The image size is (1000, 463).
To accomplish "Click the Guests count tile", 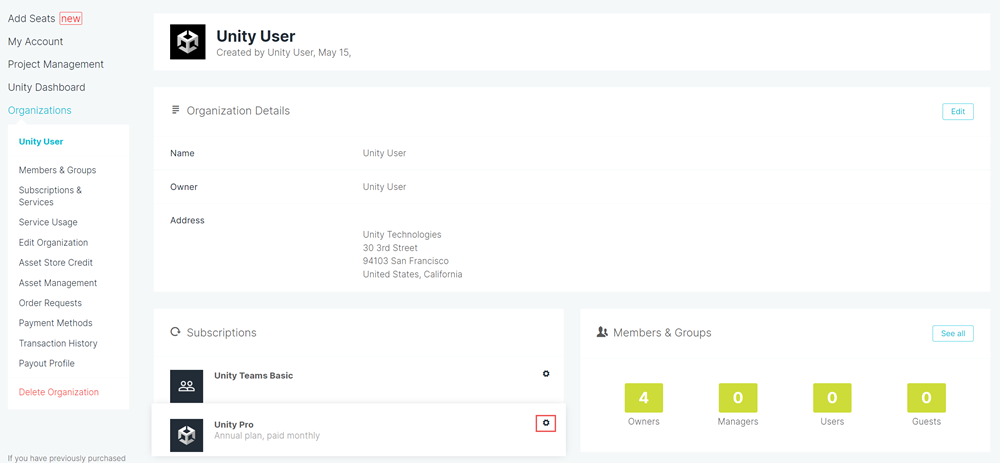I will click(x=927, y=398).
